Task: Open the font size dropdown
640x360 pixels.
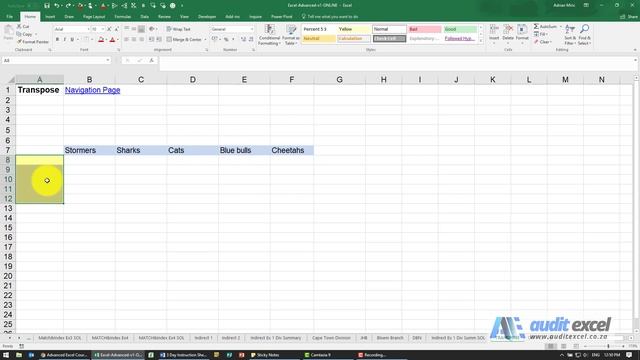Action: [x=103, y=29]
